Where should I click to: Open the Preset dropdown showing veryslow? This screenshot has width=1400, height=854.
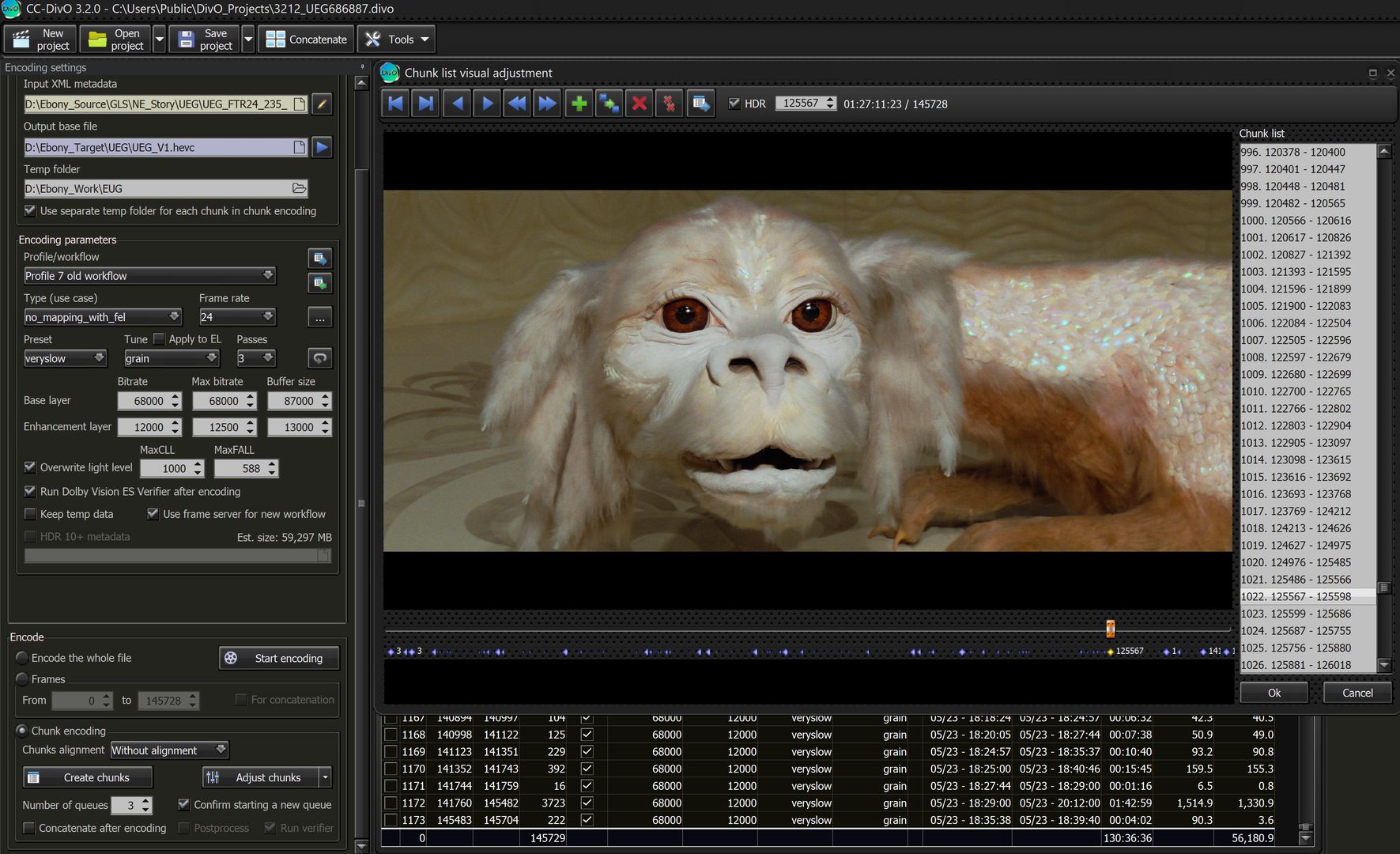click(x=65, y=358)
